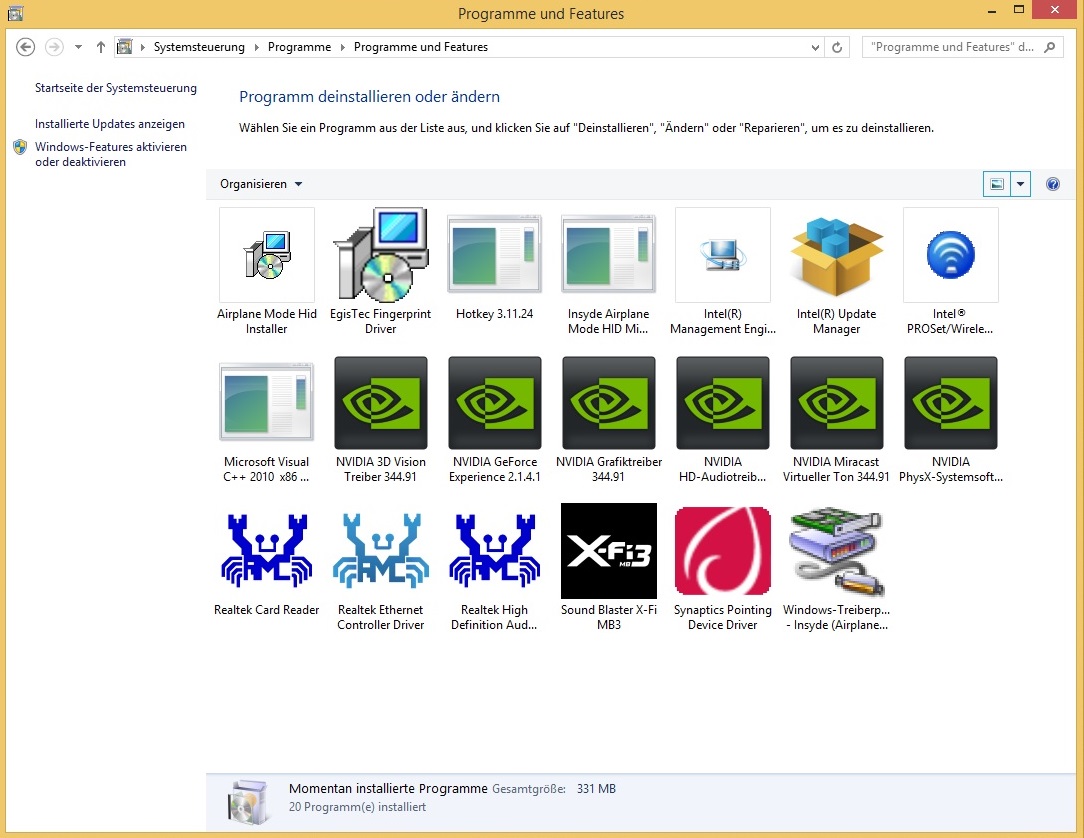Go up one level with the up arrow
Screen dimensions: 1084x838
click(x=101, y=47)
